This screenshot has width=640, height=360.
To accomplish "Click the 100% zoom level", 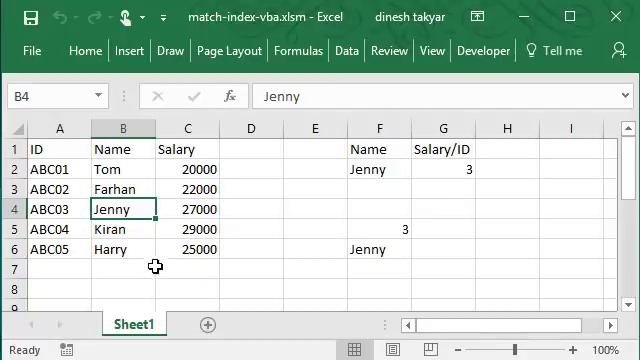I will click(605, 350).
